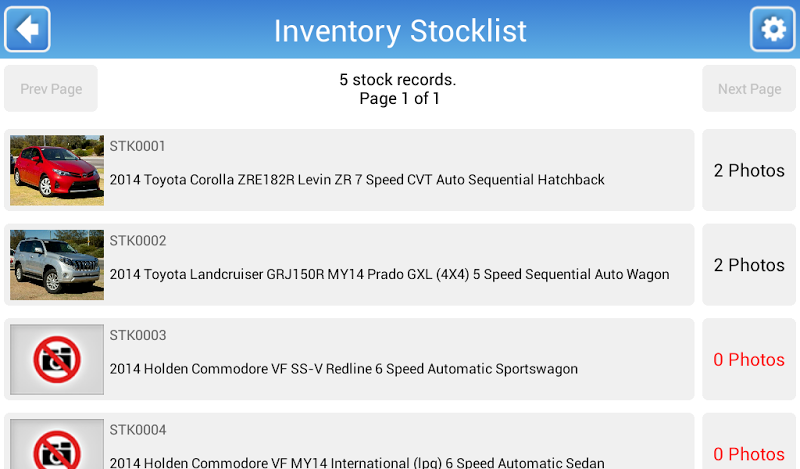Tap the back arrow icon
The width and height of the screenshot is (800, 469).
[27, 29]
